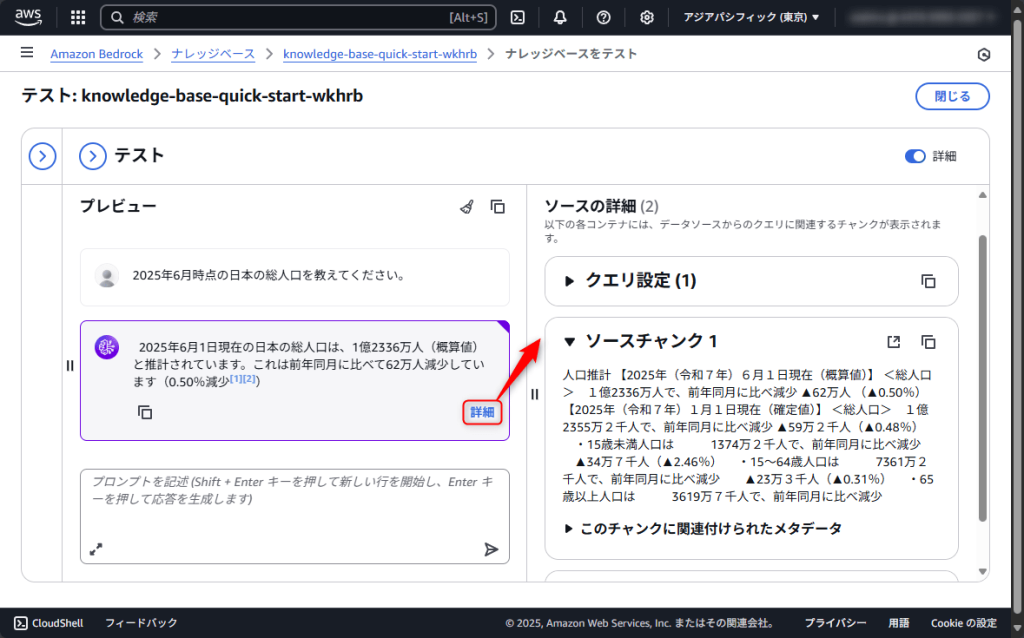Open citation [1] in the answer
Image resolution: width=1024 pixels, height=638 pixels.
[x=236, y=379]
